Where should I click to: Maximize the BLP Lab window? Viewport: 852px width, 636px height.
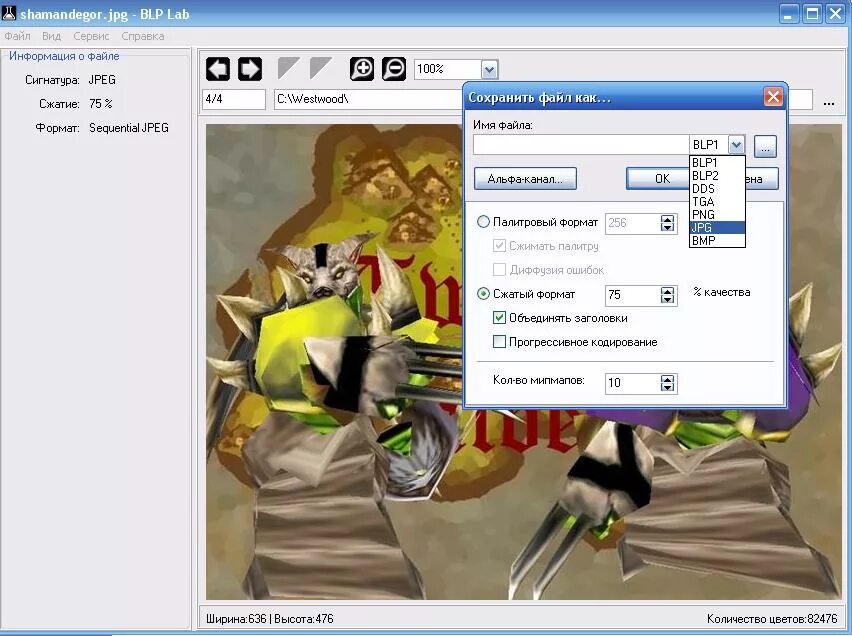coord(812,14)
